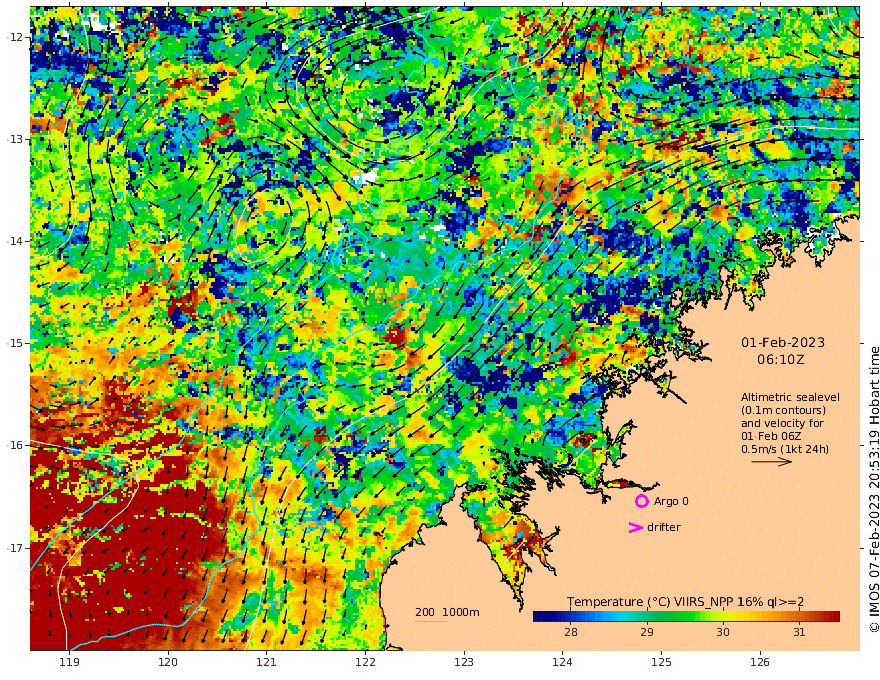Click longitude axis label 124
The image size is (880, 680).
click(562, 663)
